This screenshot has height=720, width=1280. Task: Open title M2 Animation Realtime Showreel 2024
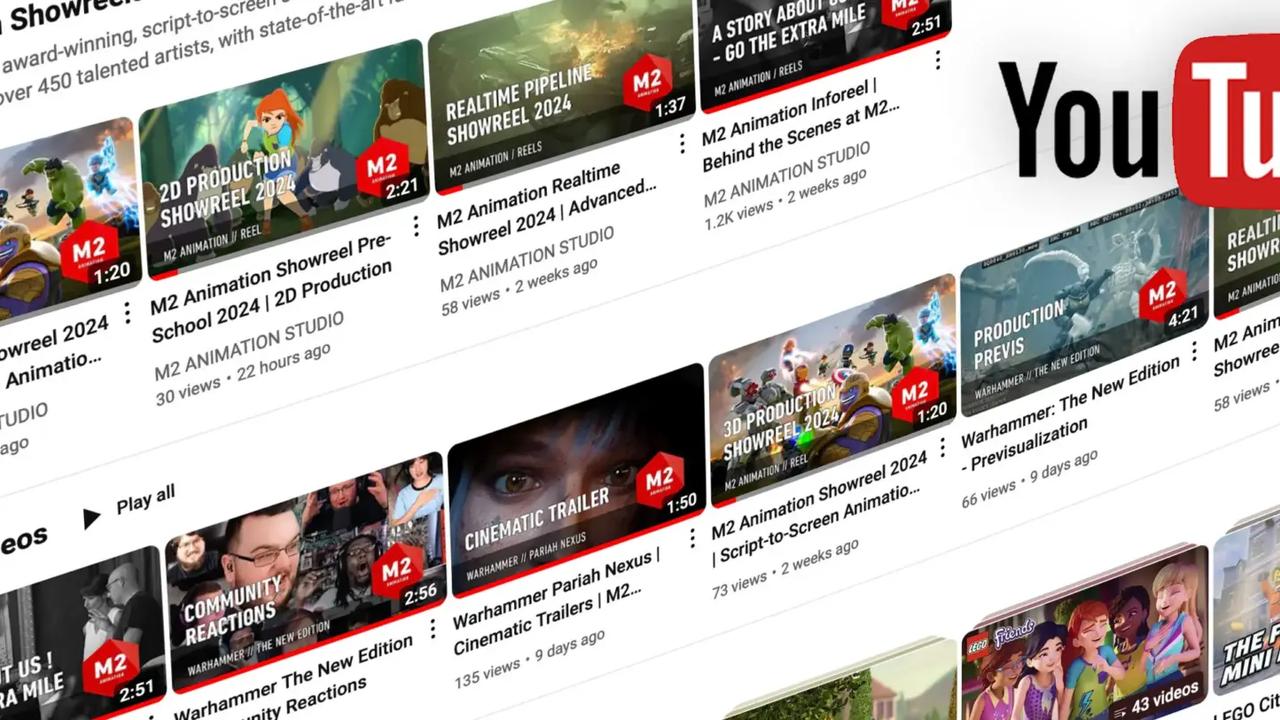(x=548, y=206)
